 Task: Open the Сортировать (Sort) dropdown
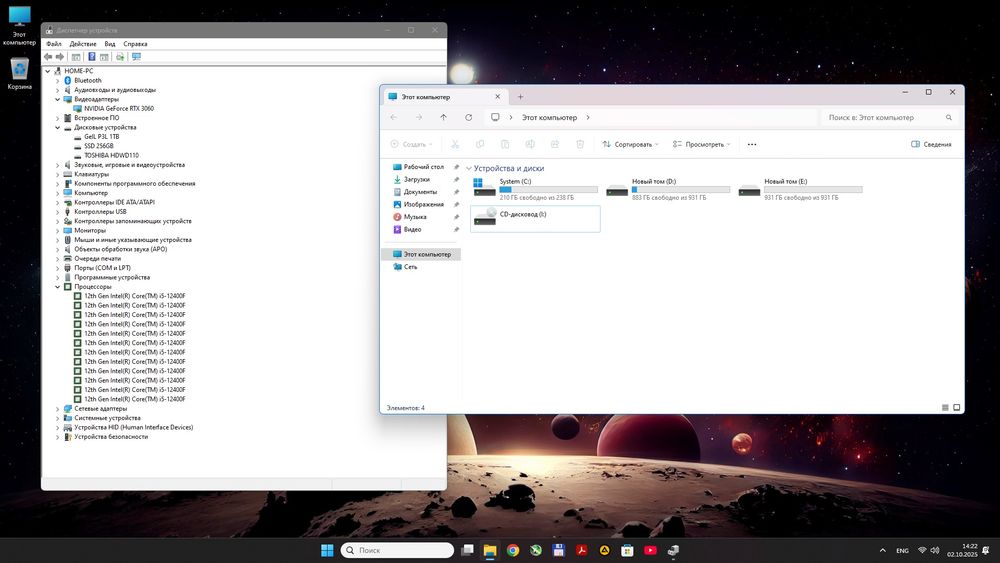point(631,144)
